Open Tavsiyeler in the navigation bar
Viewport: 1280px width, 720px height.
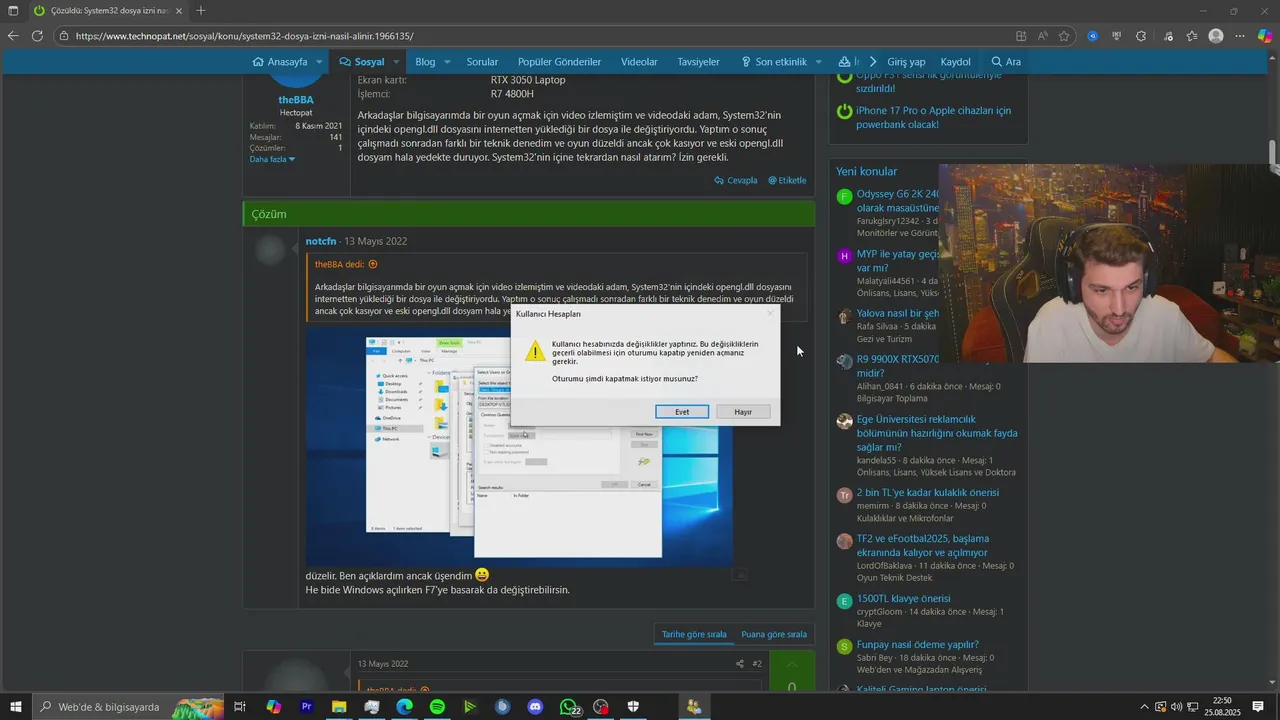point(698,62)
